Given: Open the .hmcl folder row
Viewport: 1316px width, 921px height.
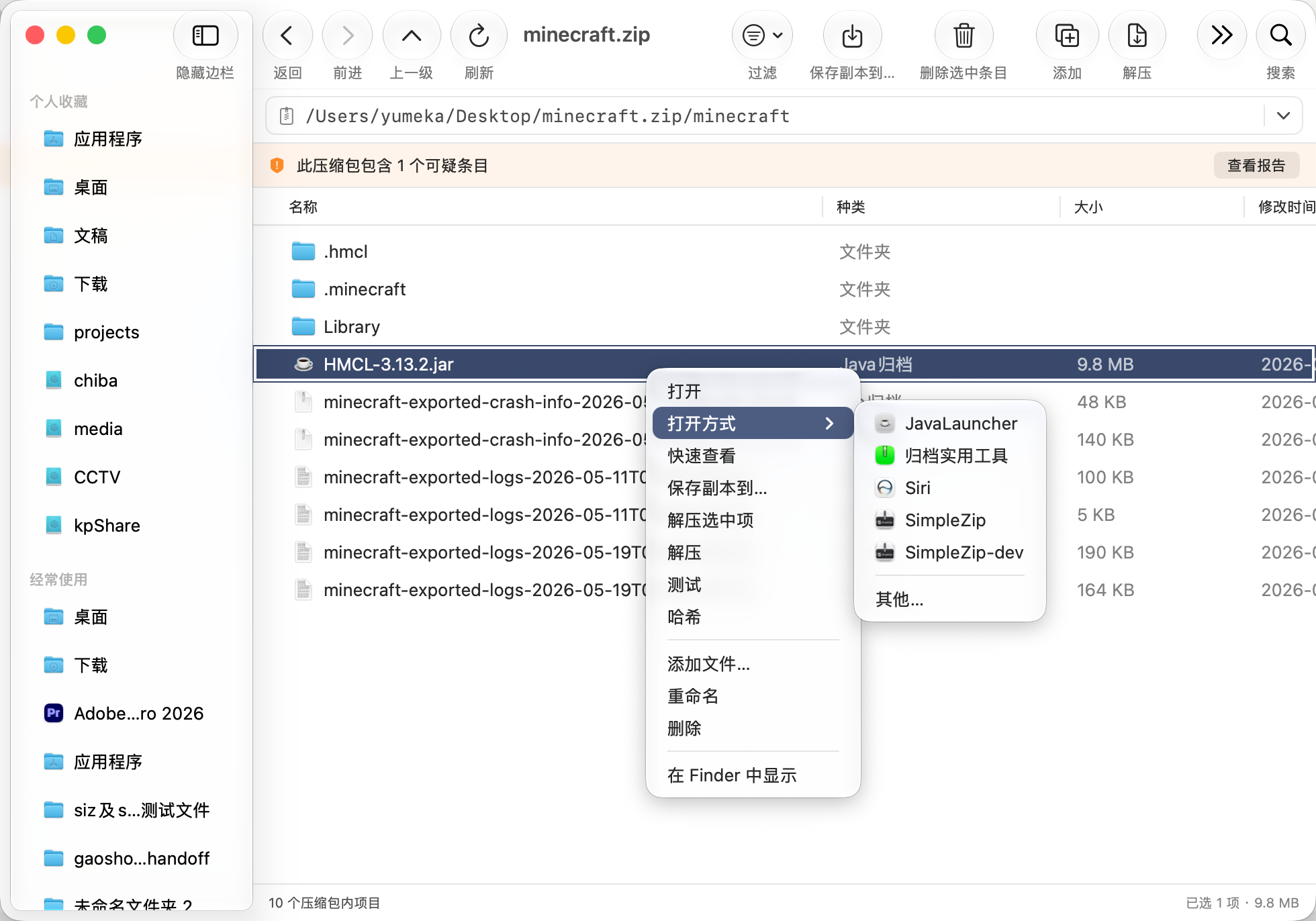Looking at the screenshot, I should click(784, 252).
